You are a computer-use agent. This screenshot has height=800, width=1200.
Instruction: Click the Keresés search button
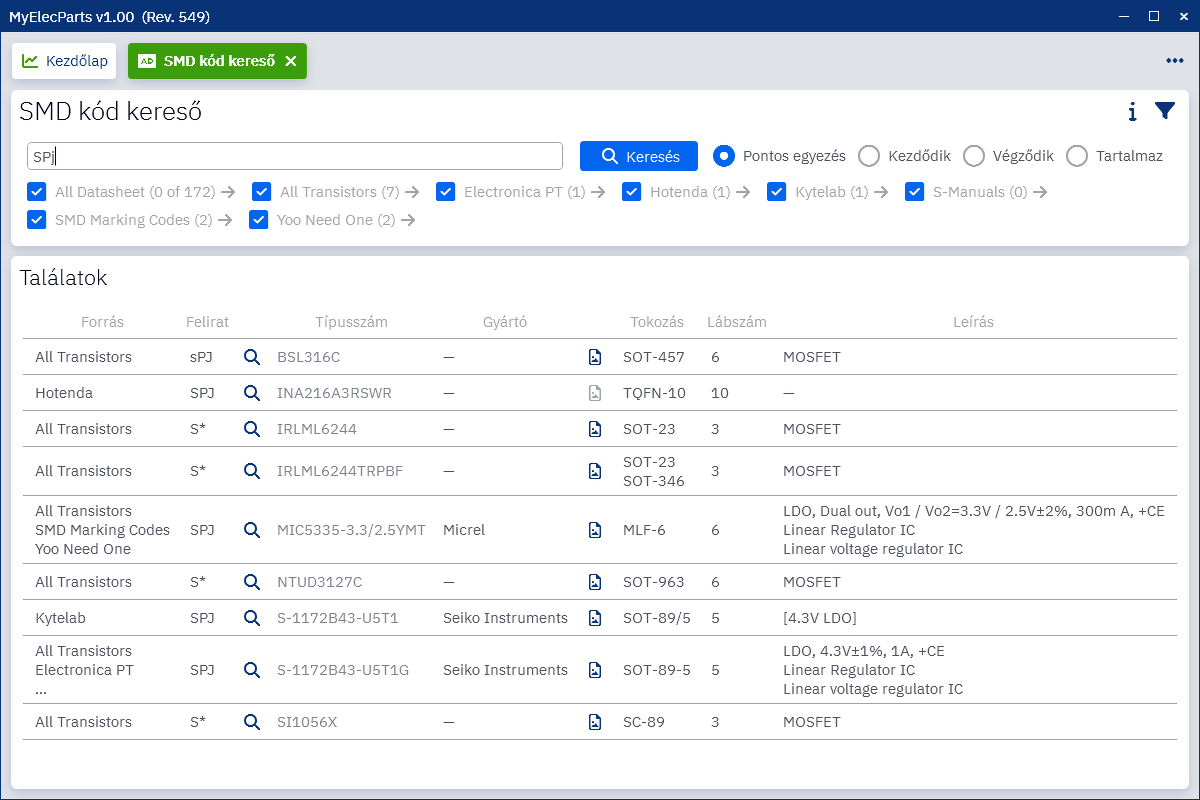coord(639,156)
